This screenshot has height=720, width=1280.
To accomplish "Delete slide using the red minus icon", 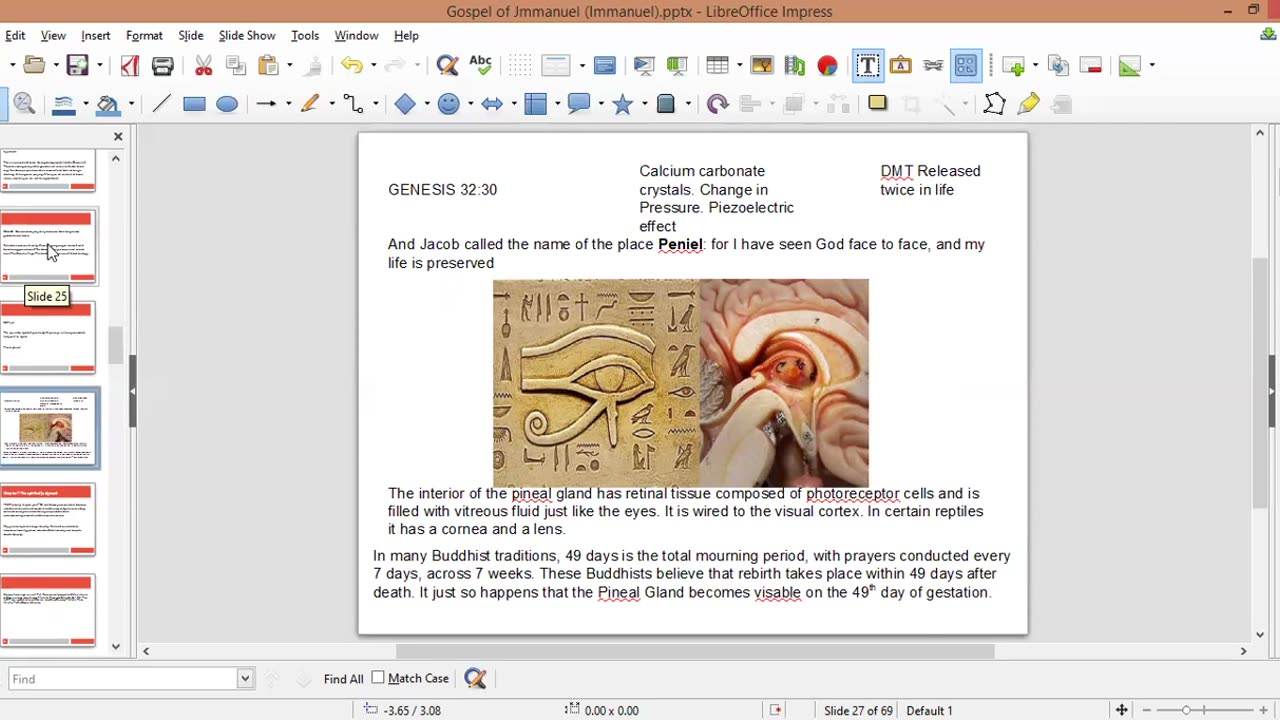I will point(1091,66).
